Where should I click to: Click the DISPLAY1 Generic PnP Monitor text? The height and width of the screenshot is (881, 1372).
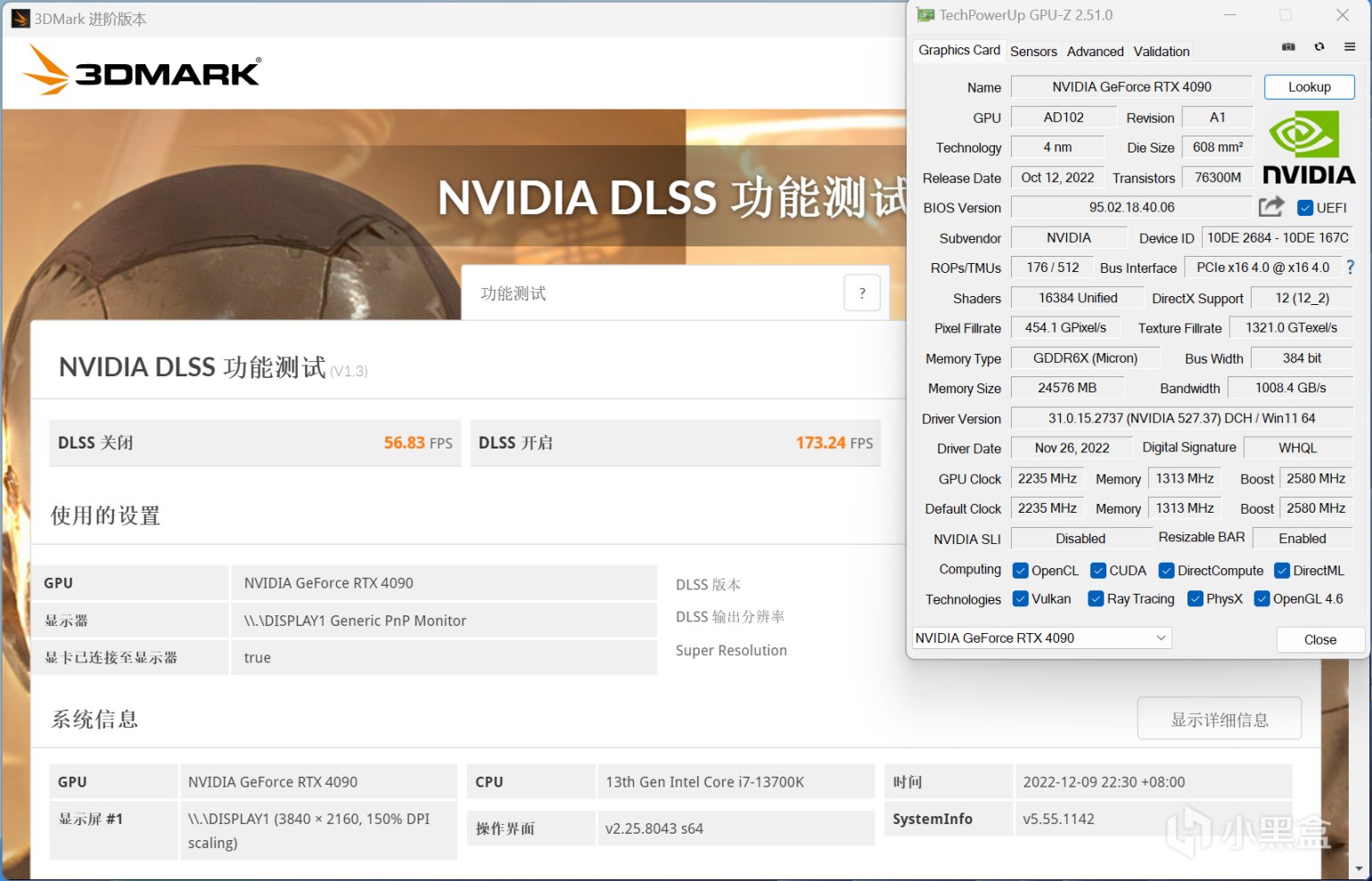tap(355, 621)
